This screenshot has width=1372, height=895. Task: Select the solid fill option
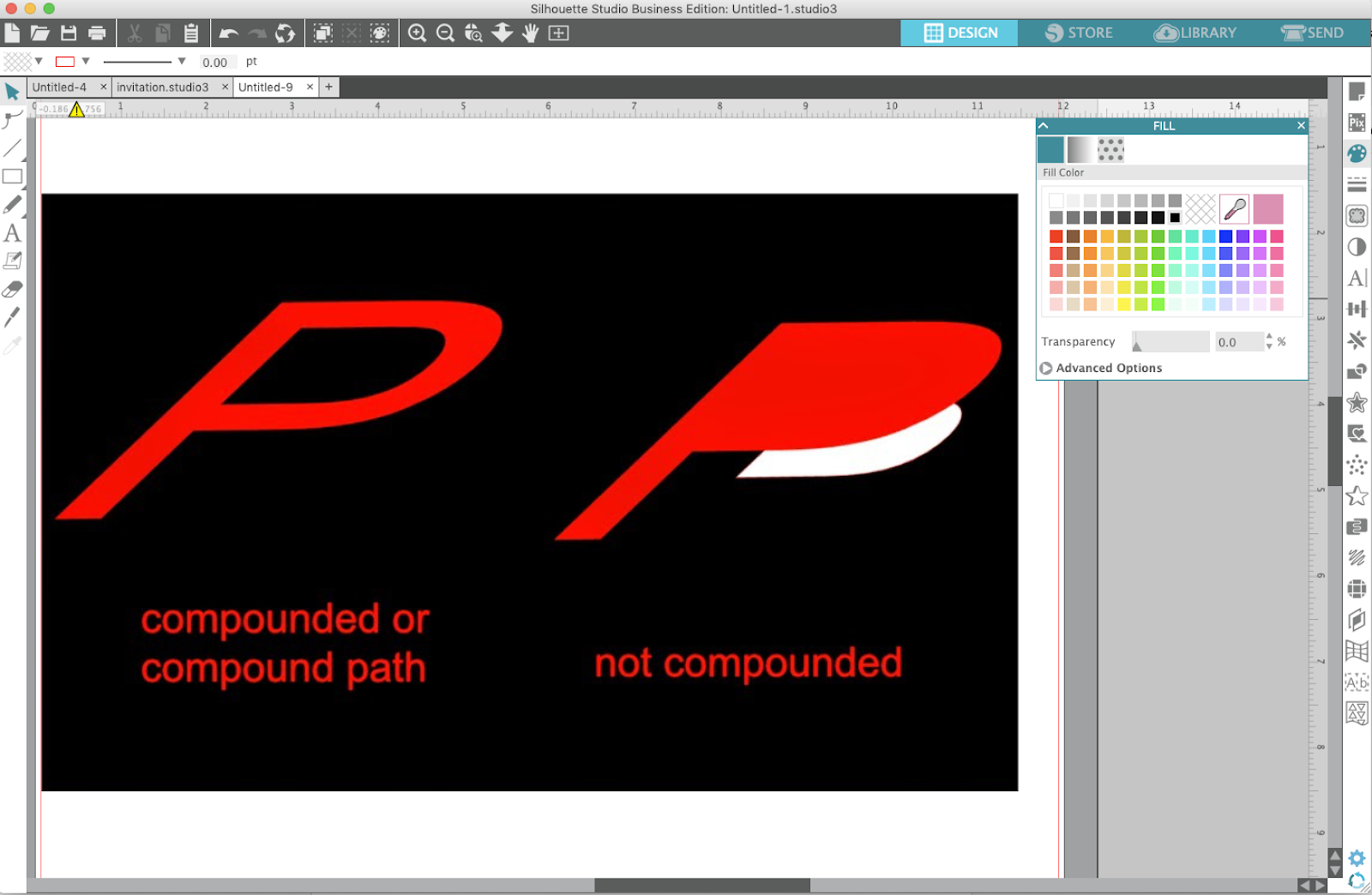click(x=1051, y=149)
